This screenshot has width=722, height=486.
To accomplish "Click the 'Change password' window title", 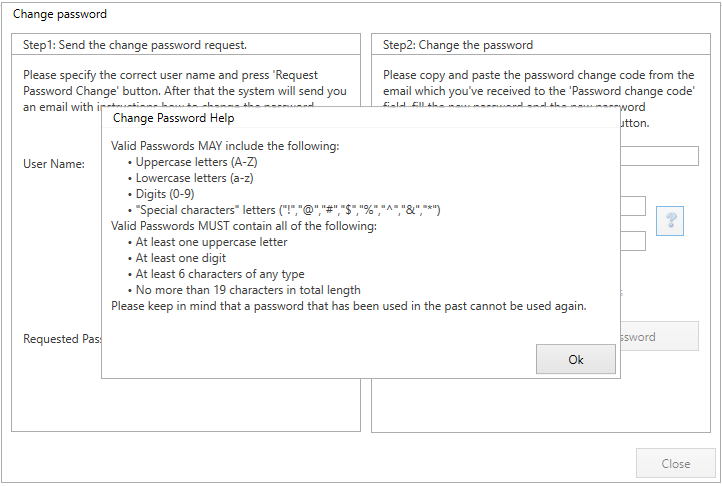I will tap(60, 15).
